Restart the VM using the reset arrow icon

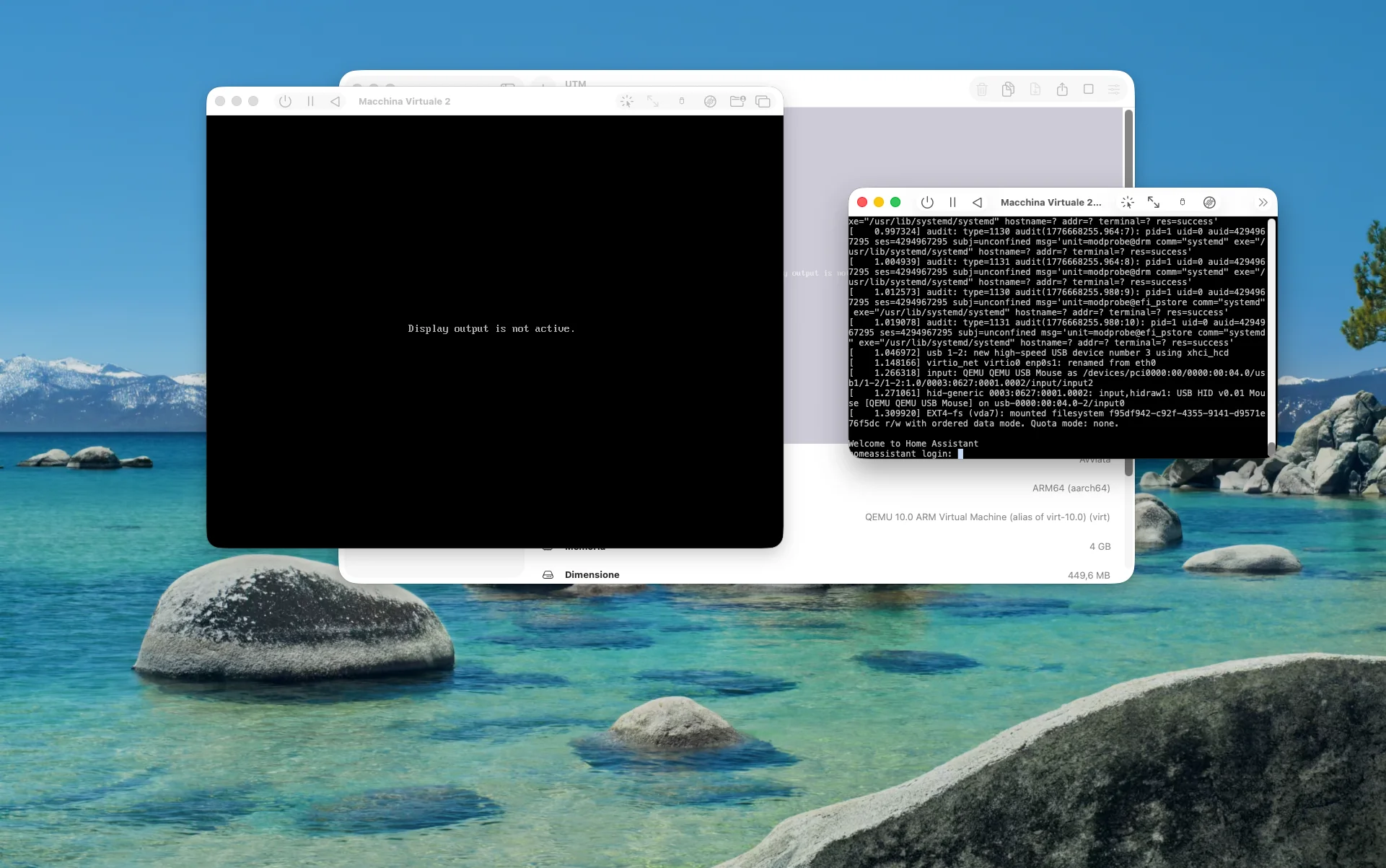[335, 101]
